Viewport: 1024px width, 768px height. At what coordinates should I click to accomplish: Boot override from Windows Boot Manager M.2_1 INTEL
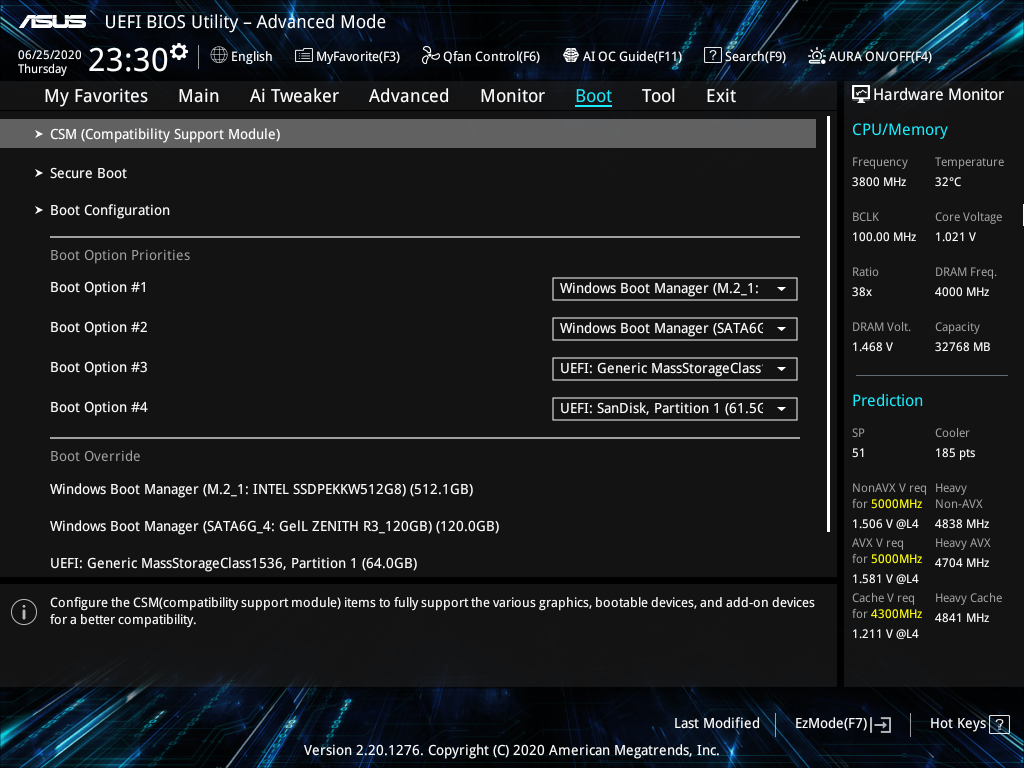pyautogui.click(x=262, y=489)
